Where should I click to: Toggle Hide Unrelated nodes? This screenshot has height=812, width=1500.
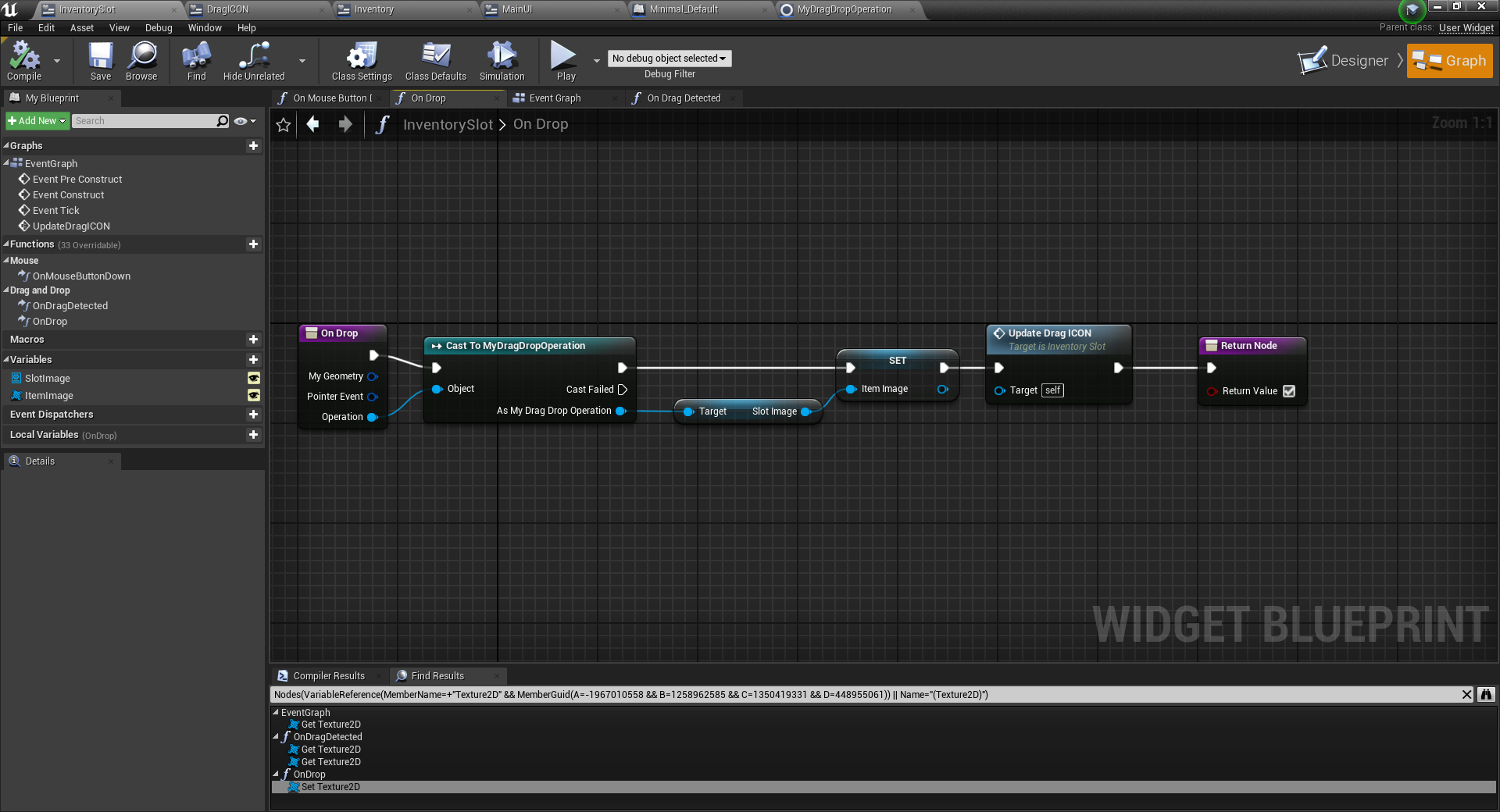(254, 61)
